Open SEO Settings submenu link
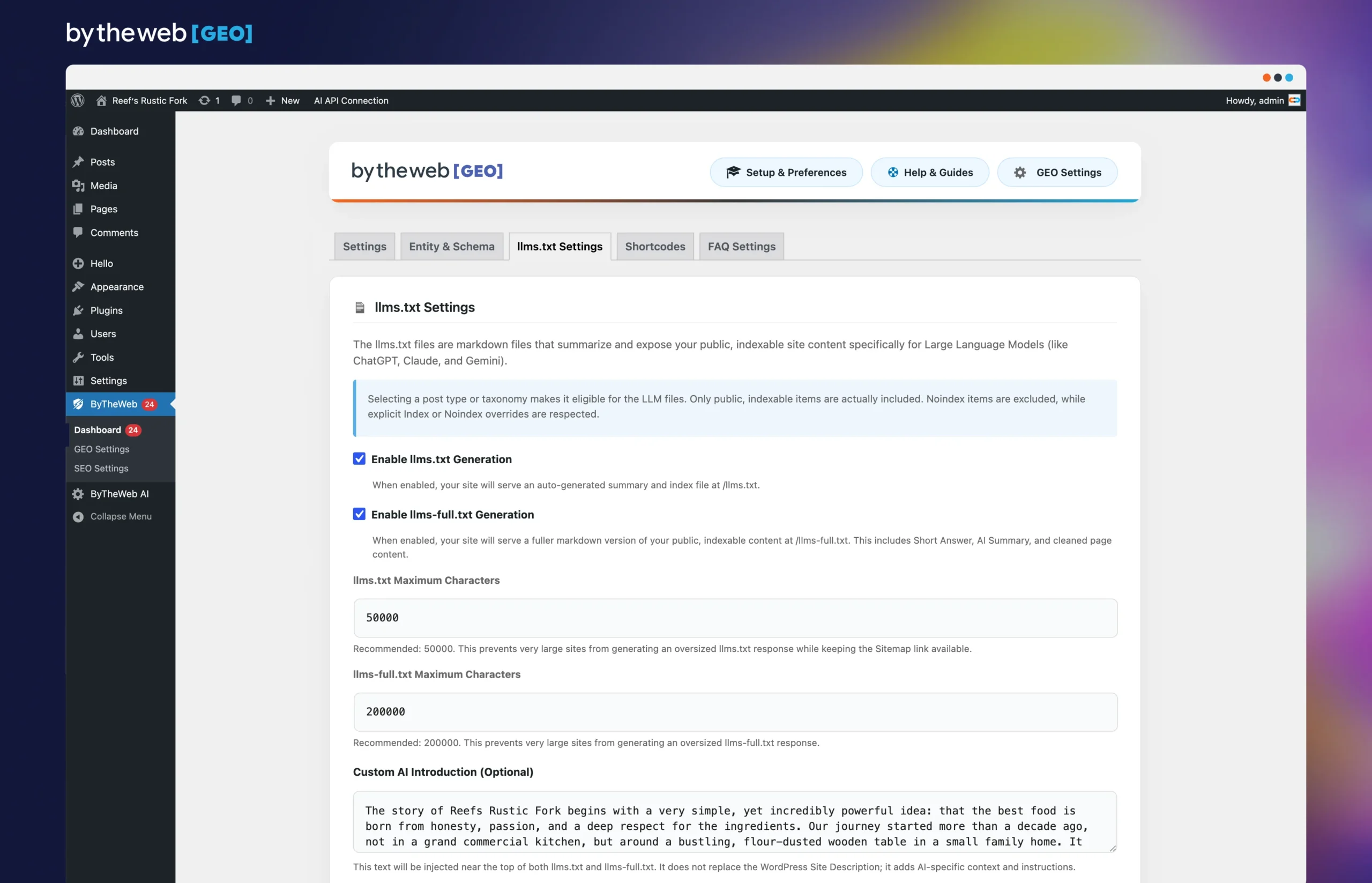 101,469
